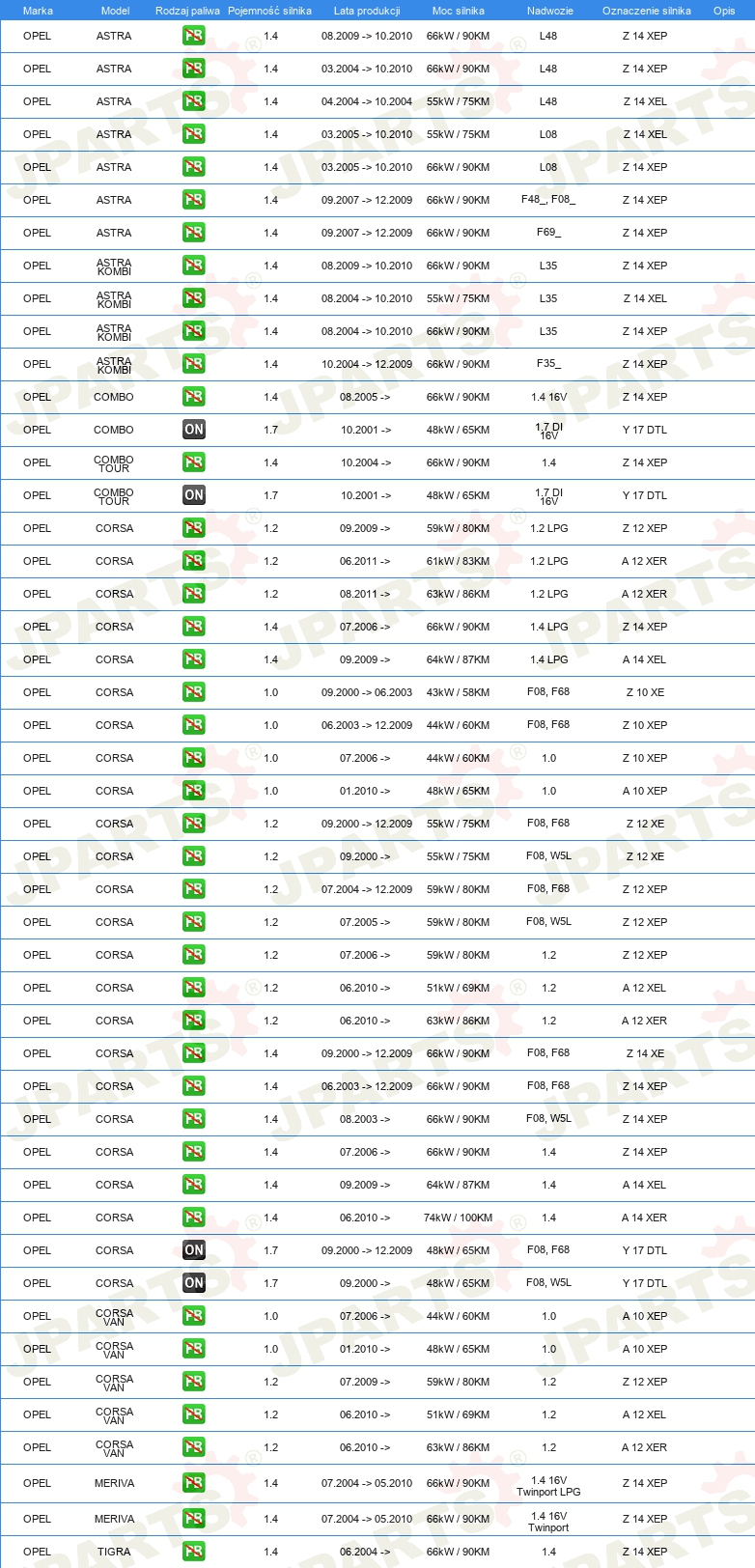Select the F69_ body cell
Screen dimensions: 755x1568
[548, 233]
